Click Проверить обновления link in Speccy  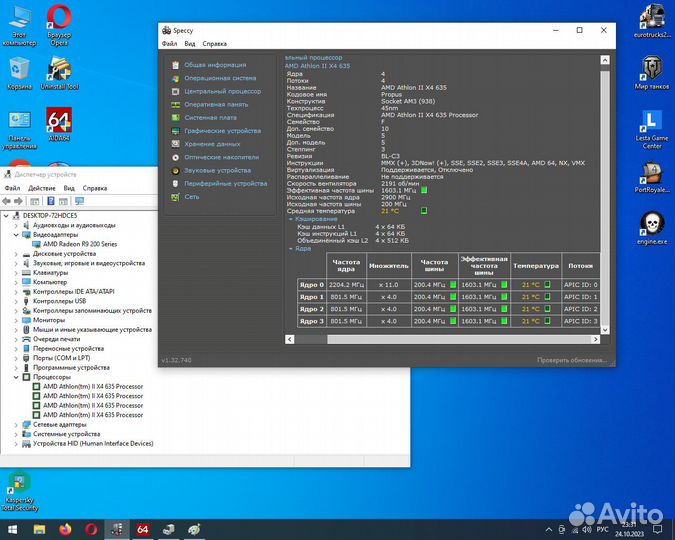(572, 360)
